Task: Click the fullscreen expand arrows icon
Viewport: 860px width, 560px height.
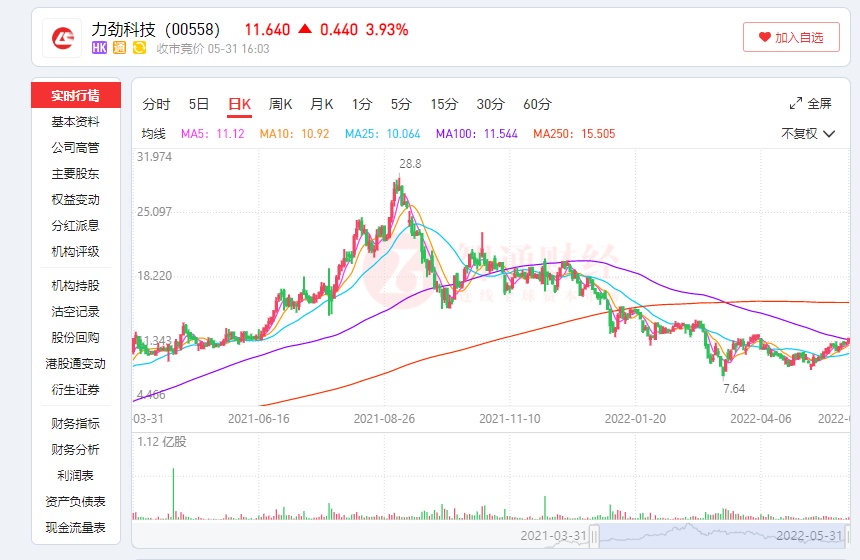Action: point(796,103)
